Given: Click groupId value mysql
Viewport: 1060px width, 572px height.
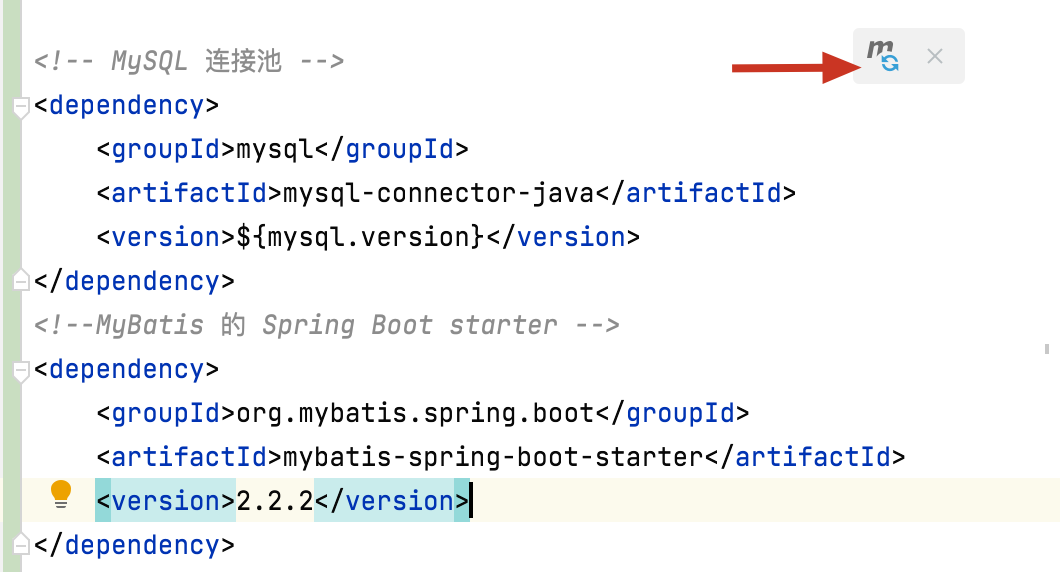Looking at the screenshot, I should pyautogui.click(x=274, y=149).
